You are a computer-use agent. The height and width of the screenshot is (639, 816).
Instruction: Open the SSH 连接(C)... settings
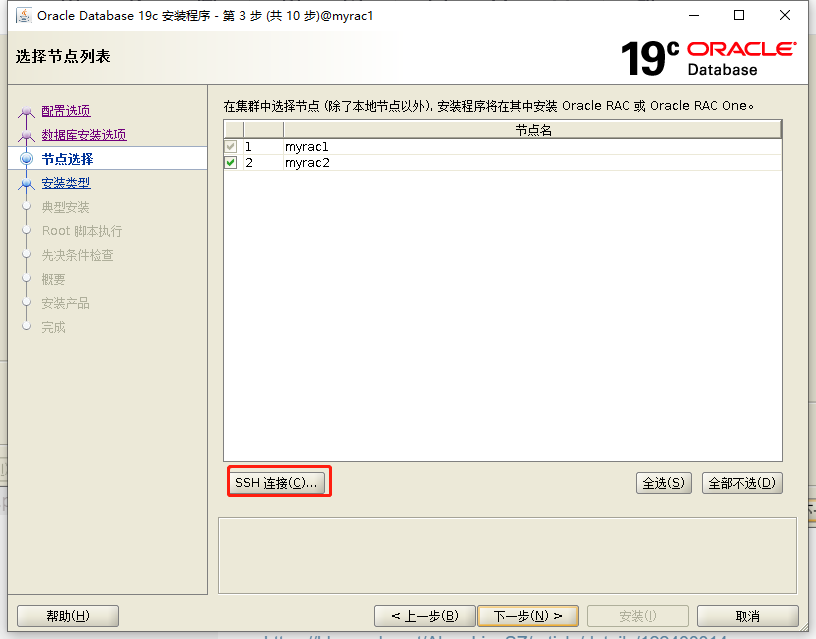pyautogui.click(x=276, y=482)
